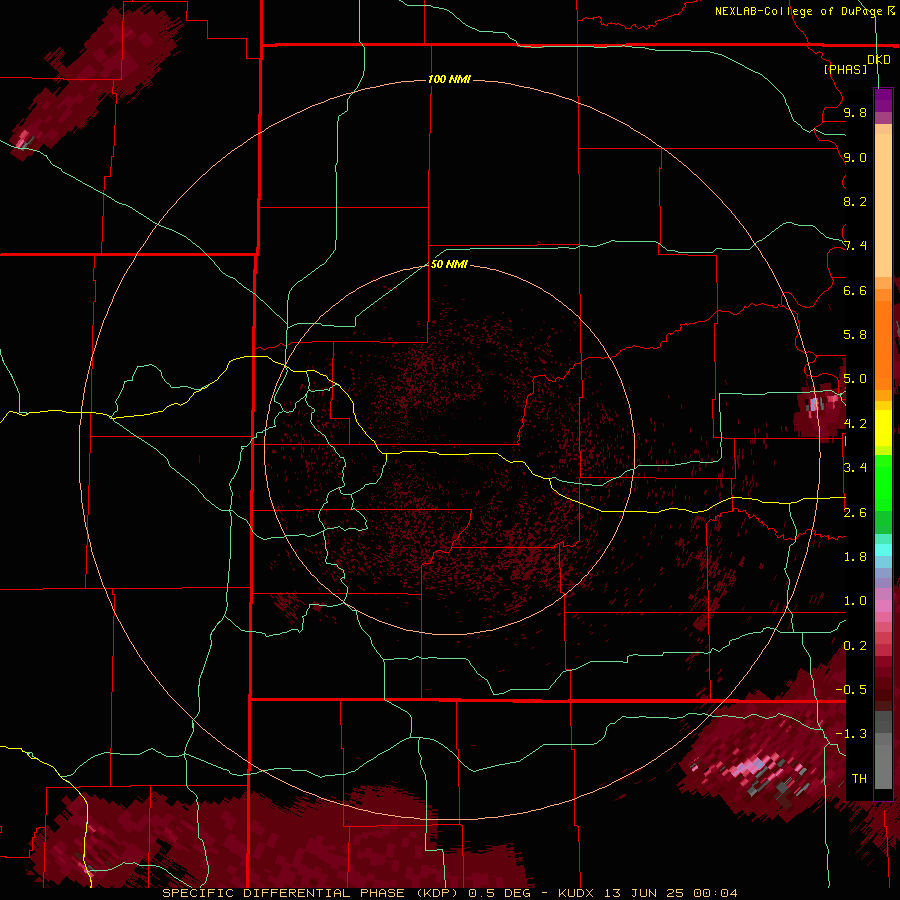The width and height of the screenshot is (900, 900).
Task: Click the KUDX station identifier in the caption
Action: tap(577, 893)
